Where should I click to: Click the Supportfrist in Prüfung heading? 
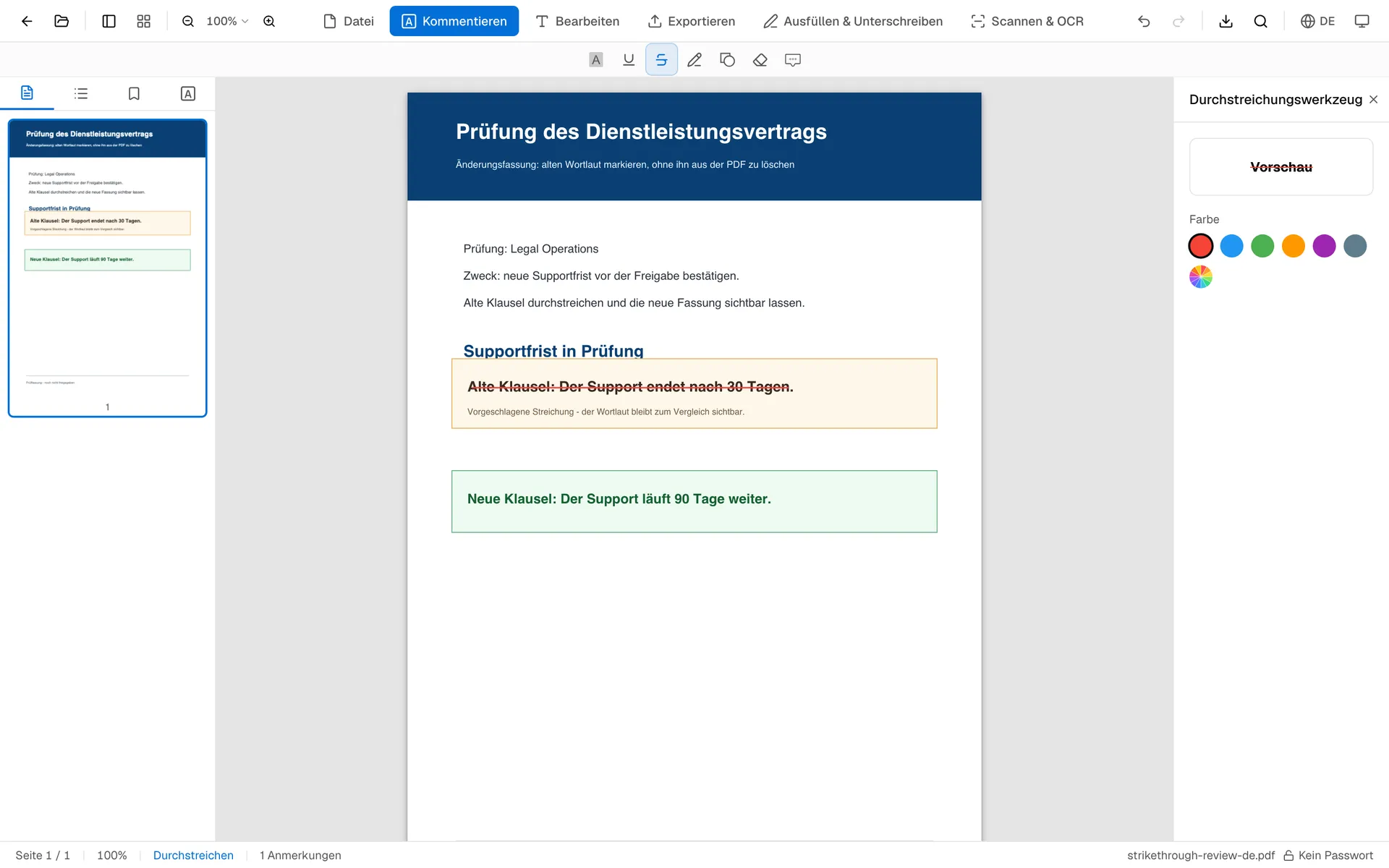coord(553,351)
